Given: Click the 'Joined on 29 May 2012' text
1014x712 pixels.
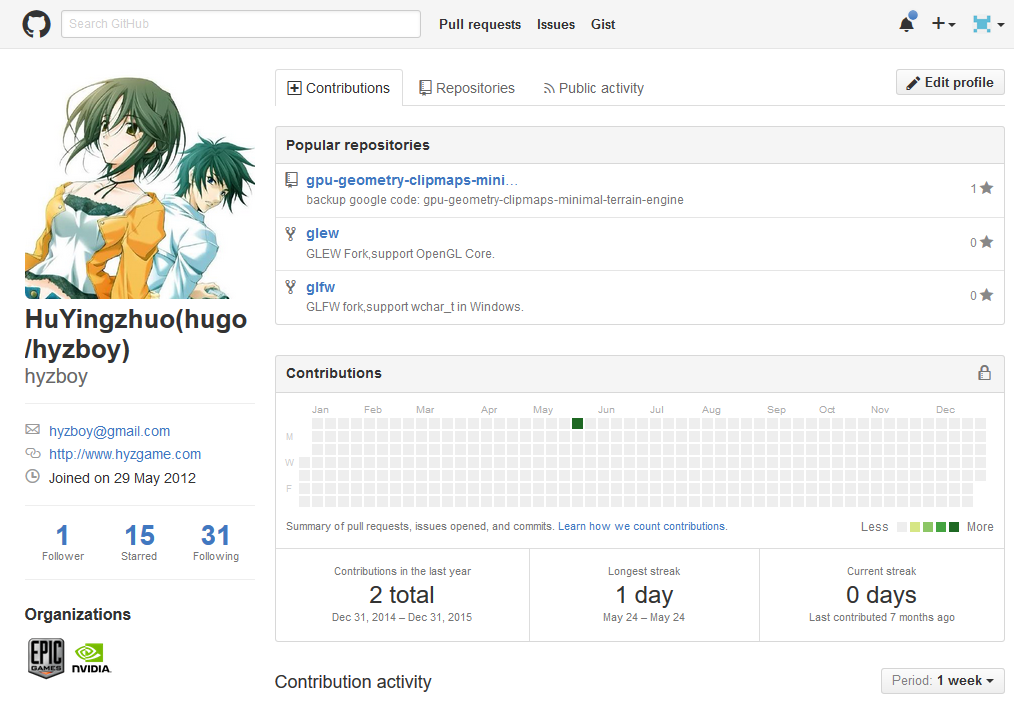Looking at the screenshot, I should pos(122,479).
